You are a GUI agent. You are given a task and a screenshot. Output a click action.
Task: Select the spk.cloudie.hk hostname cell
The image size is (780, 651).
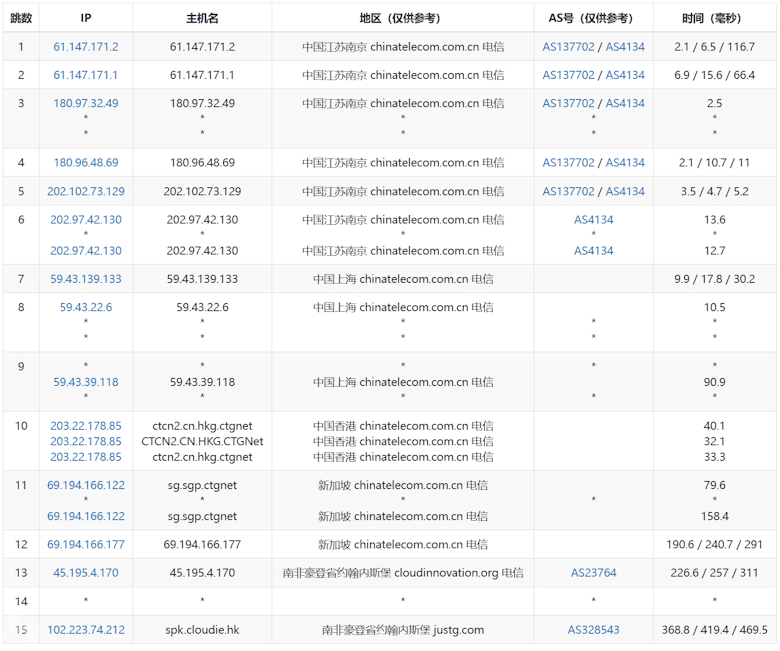click(x=202, y=630)
